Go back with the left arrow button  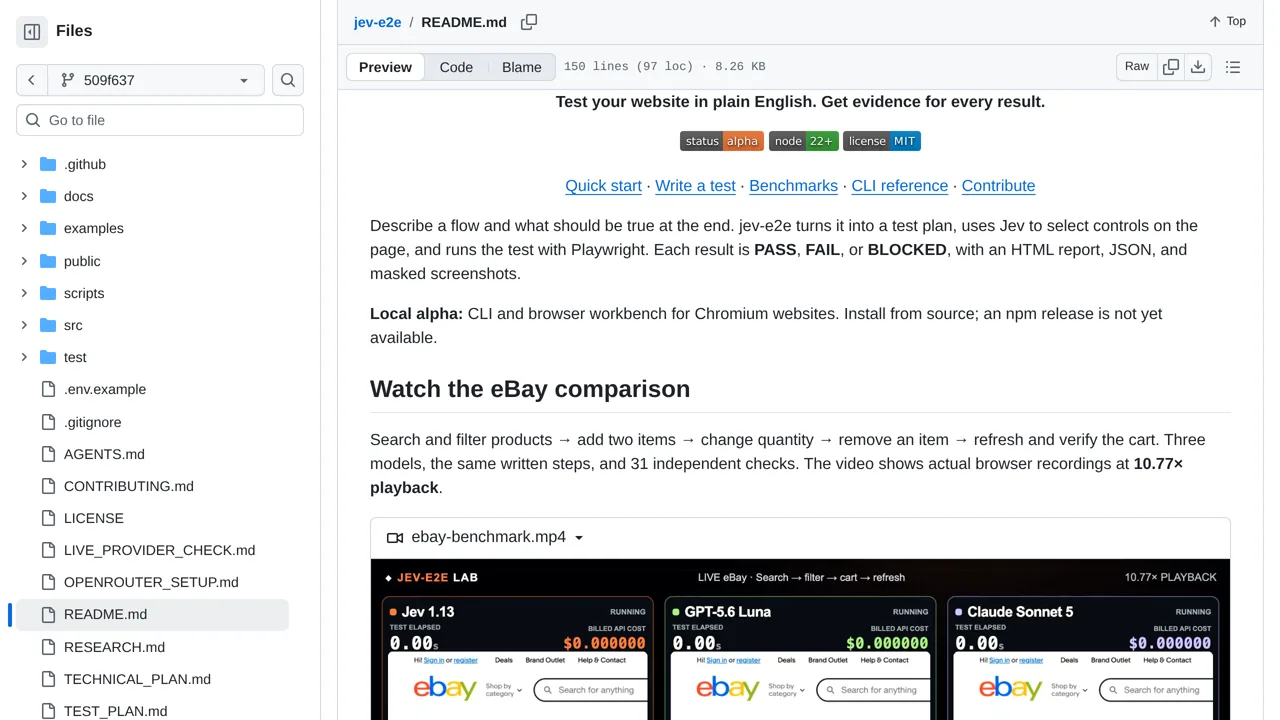[x=31, y=80]
